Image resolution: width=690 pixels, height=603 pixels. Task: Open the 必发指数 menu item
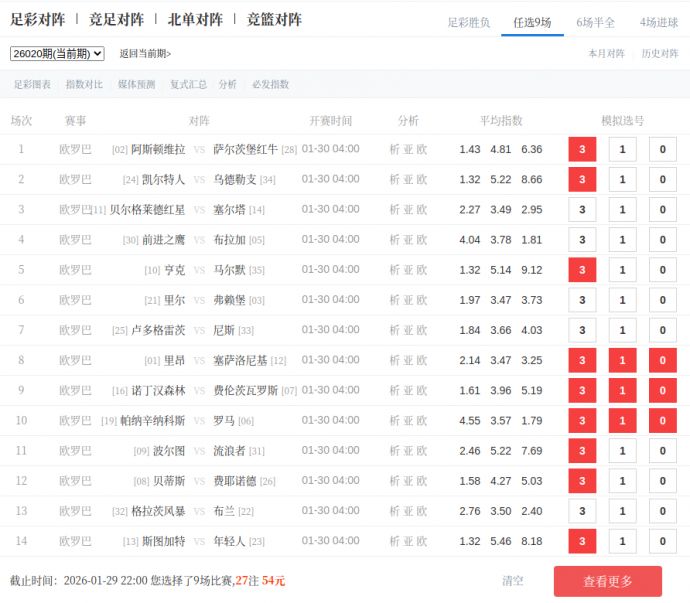pyautogui.click(x=270, y=85)
